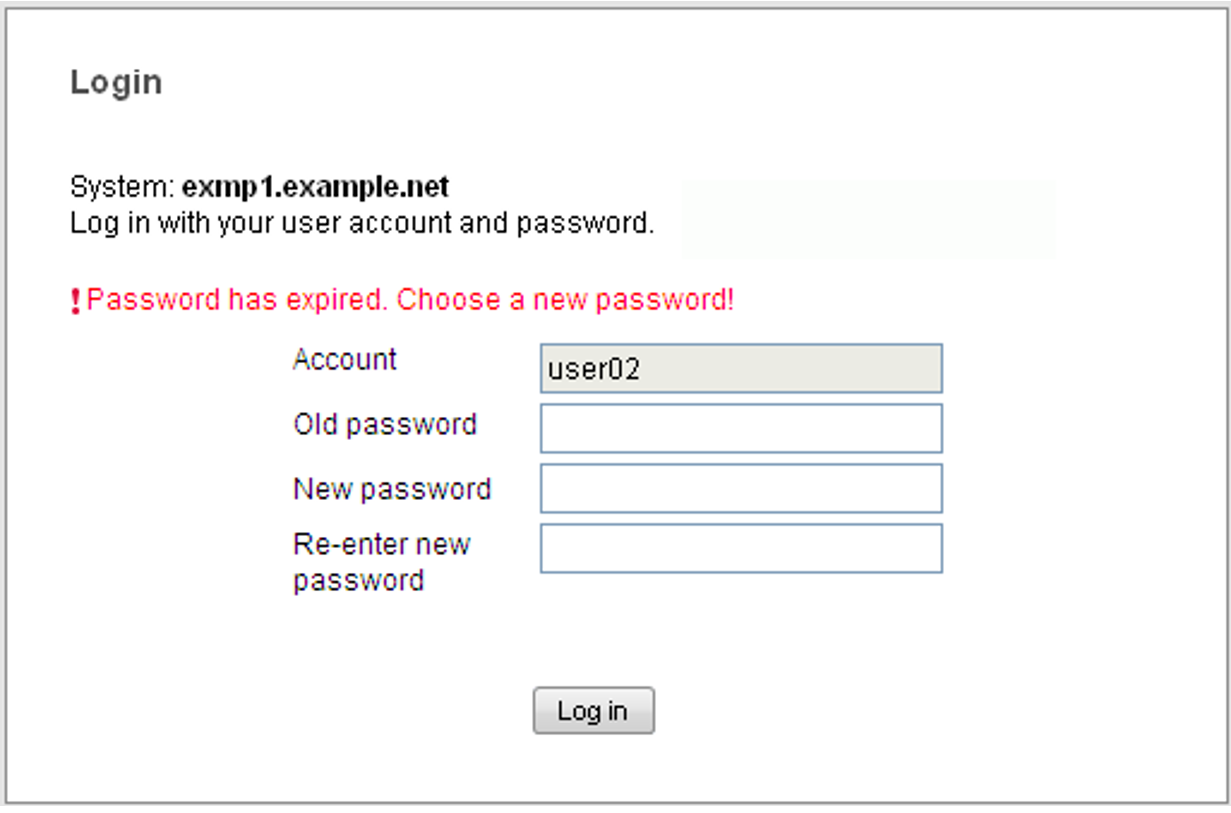
Task: Select the Re-enter new password field
Action: [740, 549]
